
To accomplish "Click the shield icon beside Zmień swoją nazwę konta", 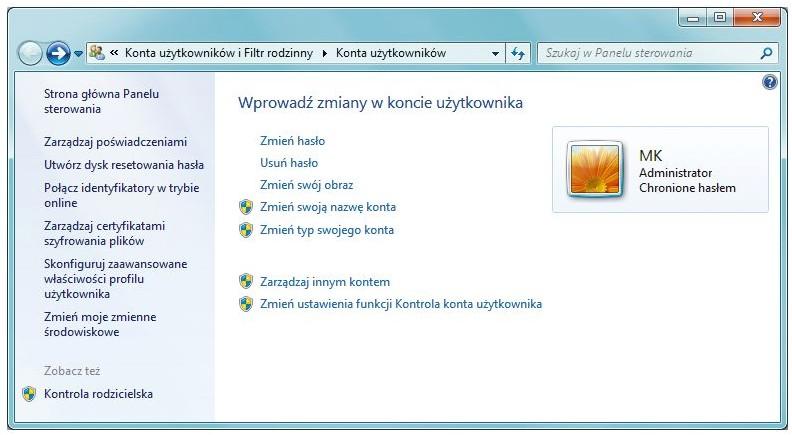I will [246, 207].
